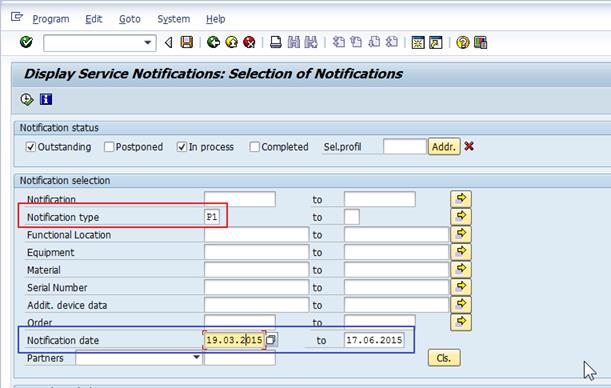Click Notification type field containing P1
The width and height of the screenshot is (611, 388).
(212, 217)
